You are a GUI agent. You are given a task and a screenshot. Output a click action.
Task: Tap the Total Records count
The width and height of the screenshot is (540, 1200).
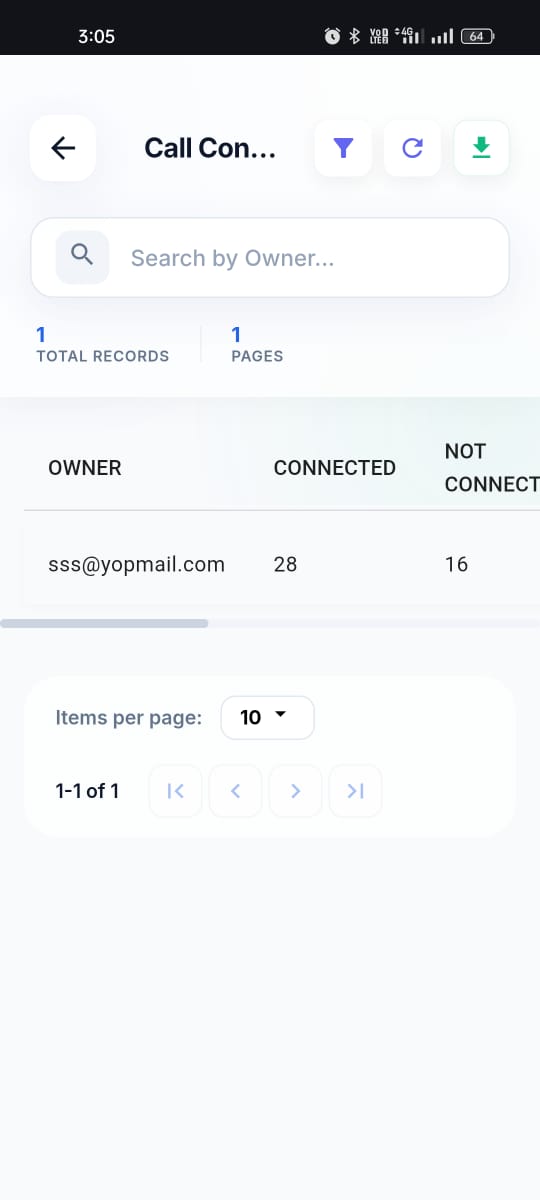(x=41, y=335)
